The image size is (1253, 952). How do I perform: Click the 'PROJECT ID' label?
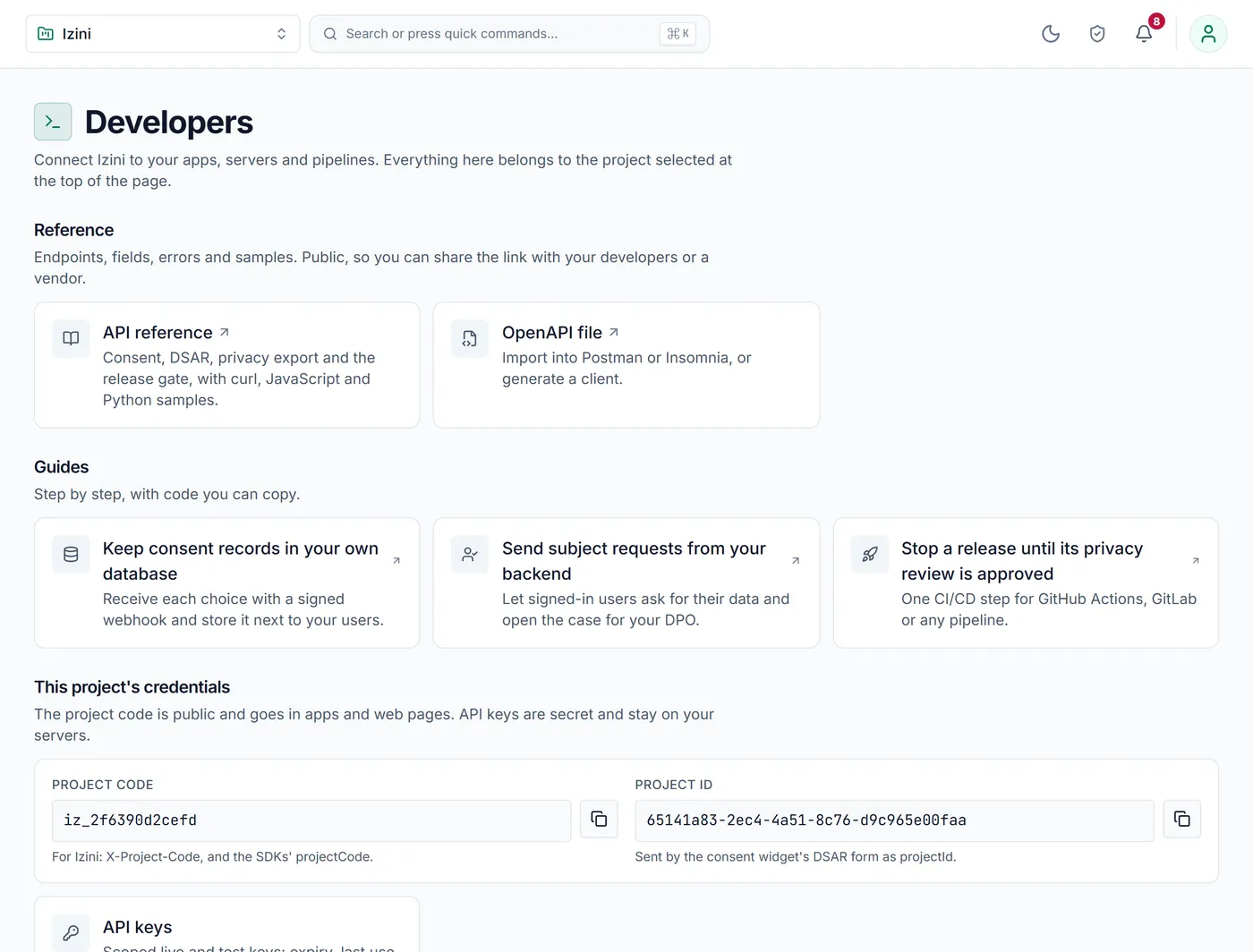(674, 785)
